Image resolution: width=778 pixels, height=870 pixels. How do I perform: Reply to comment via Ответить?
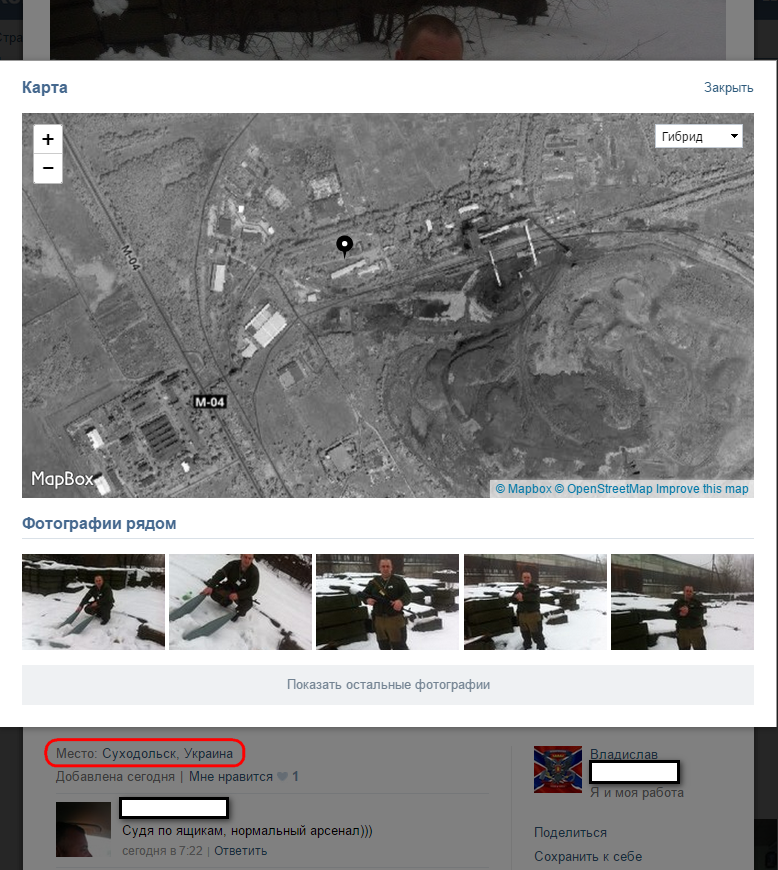coord(240,851)
